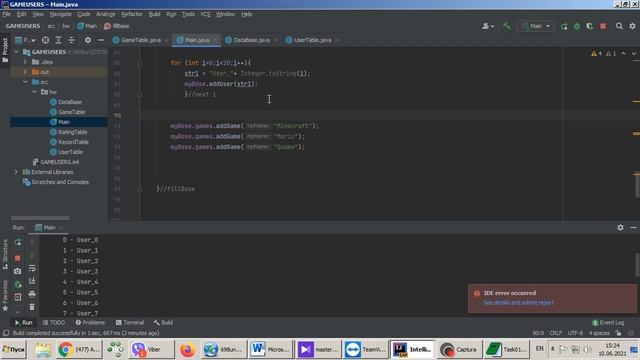Click the Build project hammer icon

coord(507,26)
